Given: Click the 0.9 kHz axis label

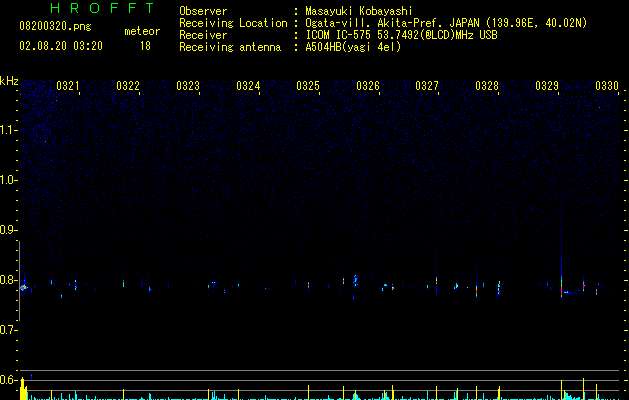Looking at the screenshot, I should pyautogui.click(x=8, y=230).
